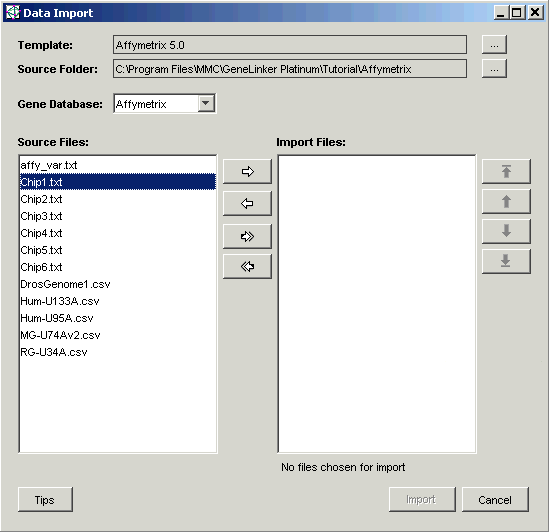The height and width of the screenshot is (532, 549).
Task: Click the Source Folder path field
Action: tap(290, 69)
